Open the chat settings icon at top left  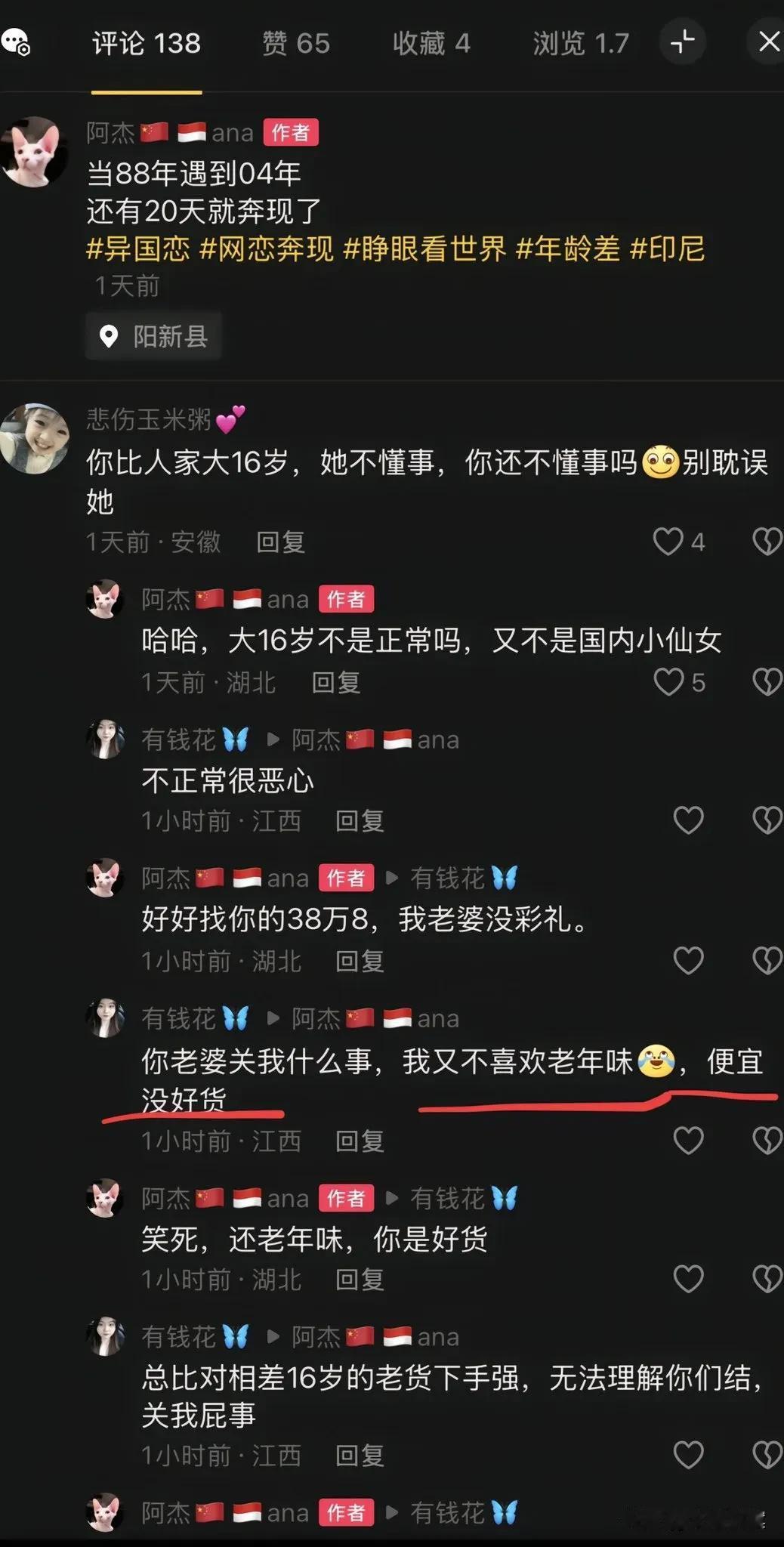pos(16,42)
